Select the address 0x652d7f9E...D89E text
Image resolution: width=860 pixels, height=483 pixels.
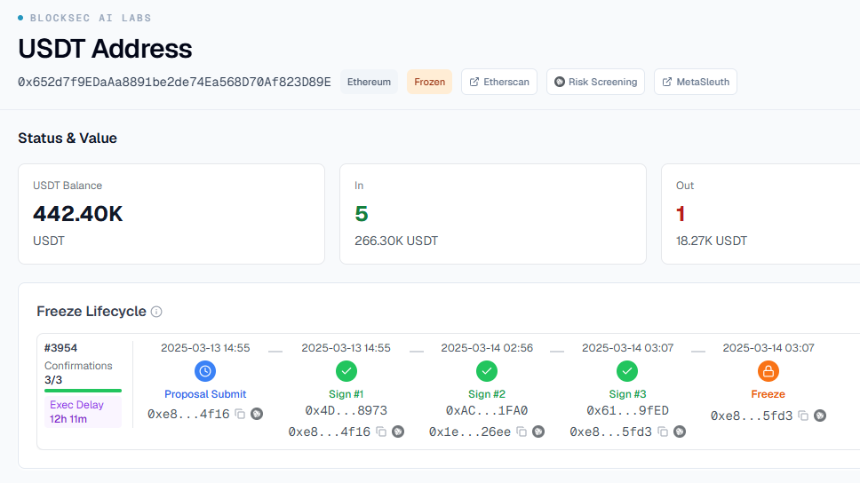tap(174, 82)
